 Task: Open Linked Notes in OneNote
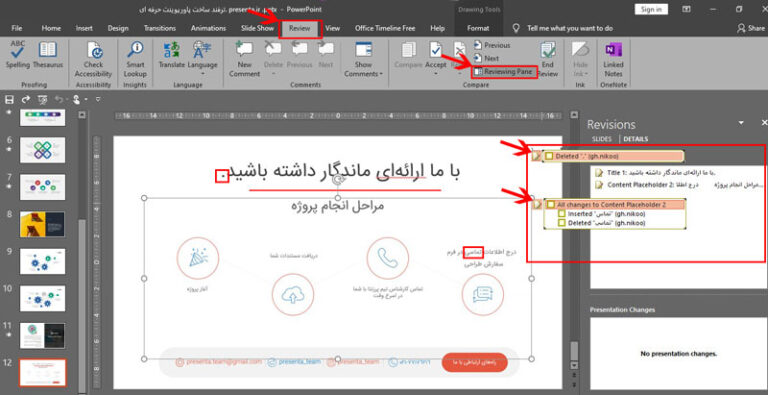click(613, 59)
